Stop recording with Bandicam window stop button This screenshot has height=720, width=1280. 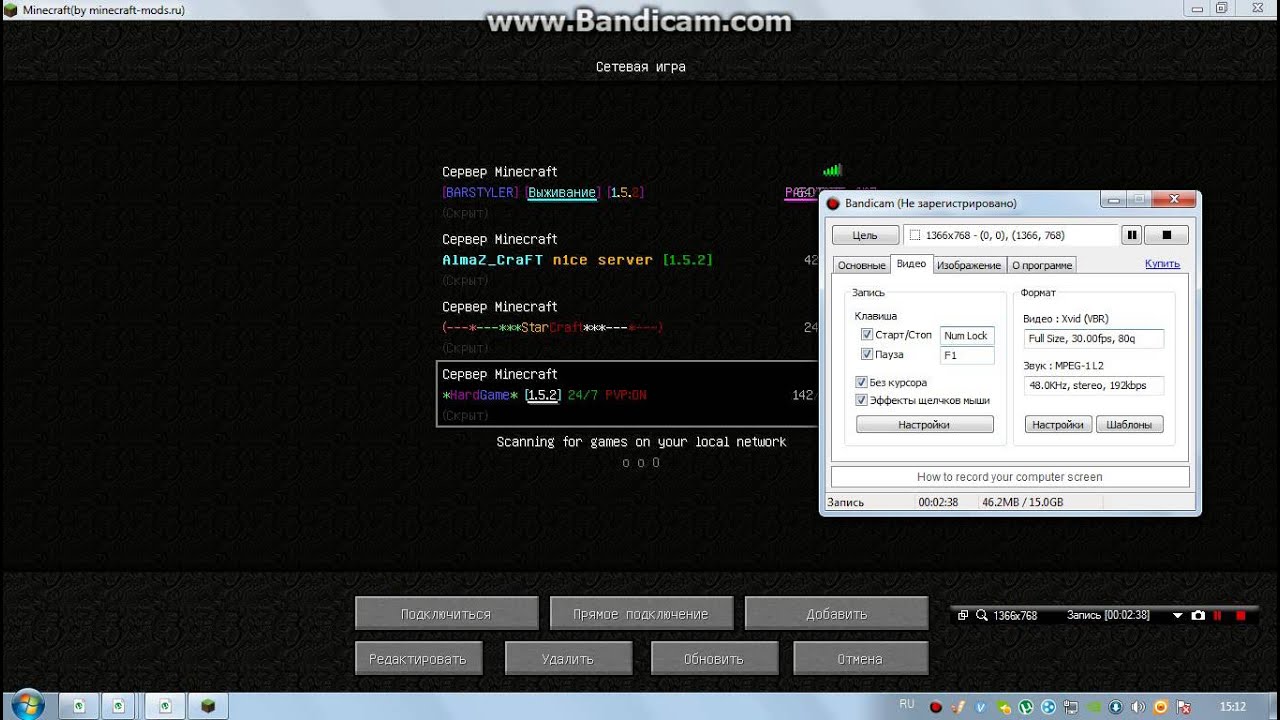pos(1165,235)
